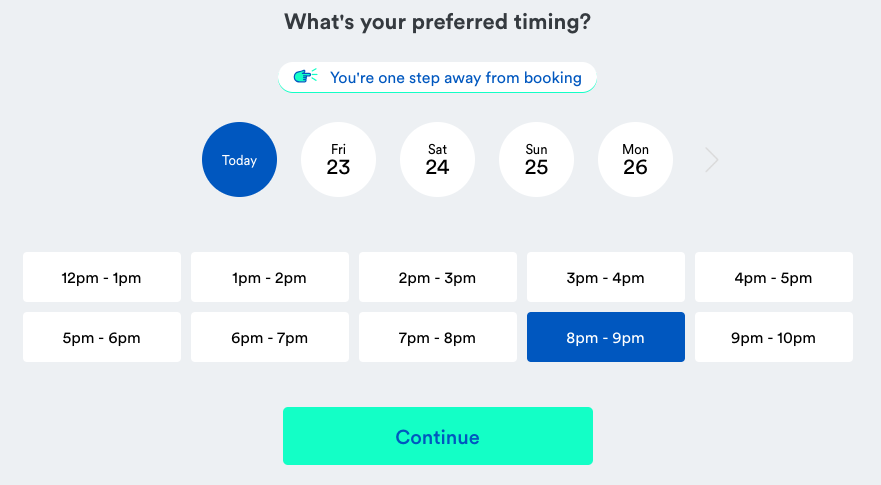Image resolution: width=881 pixels, height=485 pixels.
Task: Choose 6pm - 7pm timing
Action: (270, 337)
